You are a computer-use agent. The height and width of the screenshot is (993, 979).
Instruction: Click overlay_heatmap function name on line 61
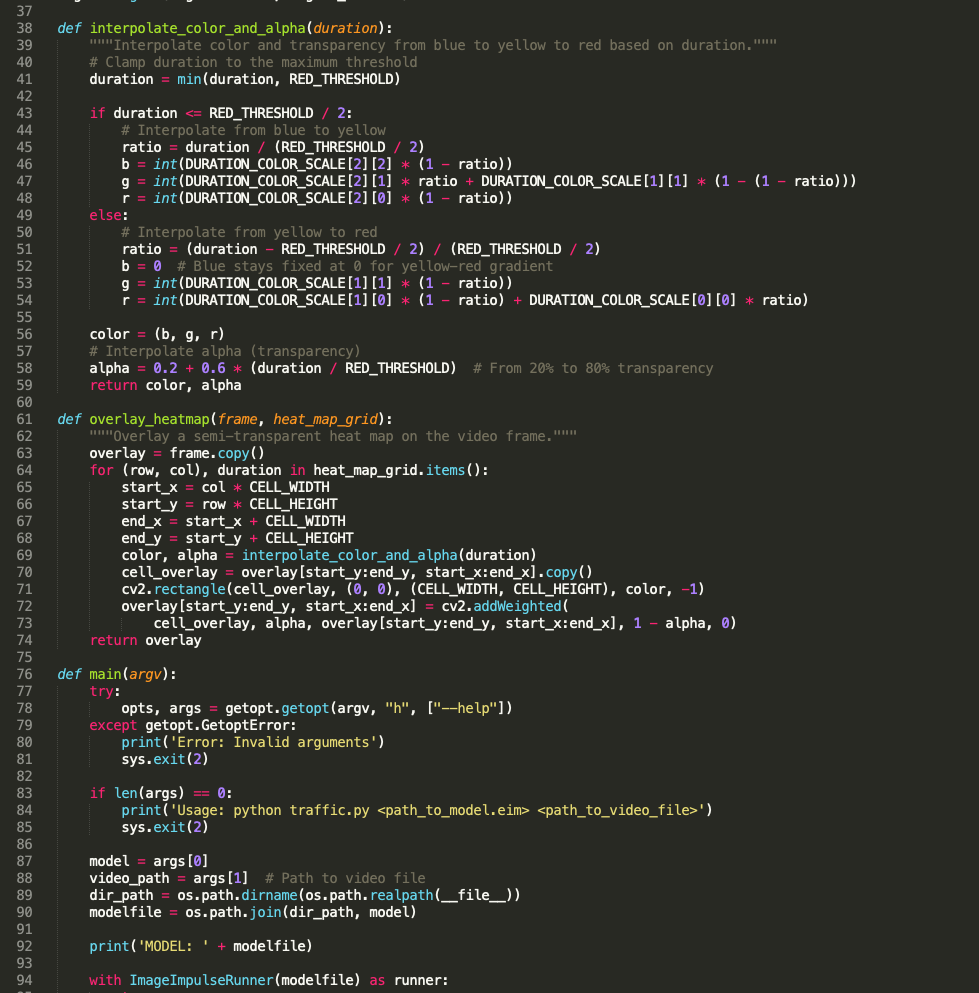point(149,419)
